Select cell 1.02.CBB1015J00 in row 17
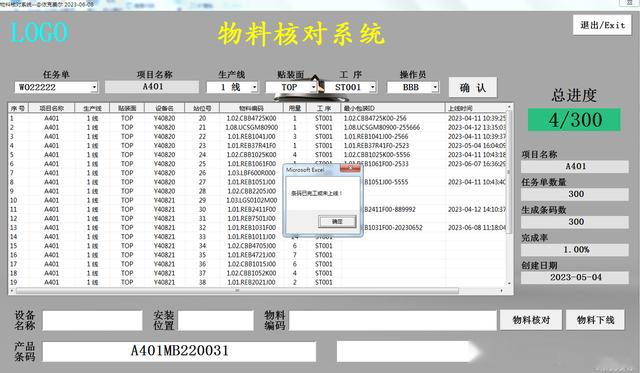This screenshot has height=373, width=640. point(251,264)
